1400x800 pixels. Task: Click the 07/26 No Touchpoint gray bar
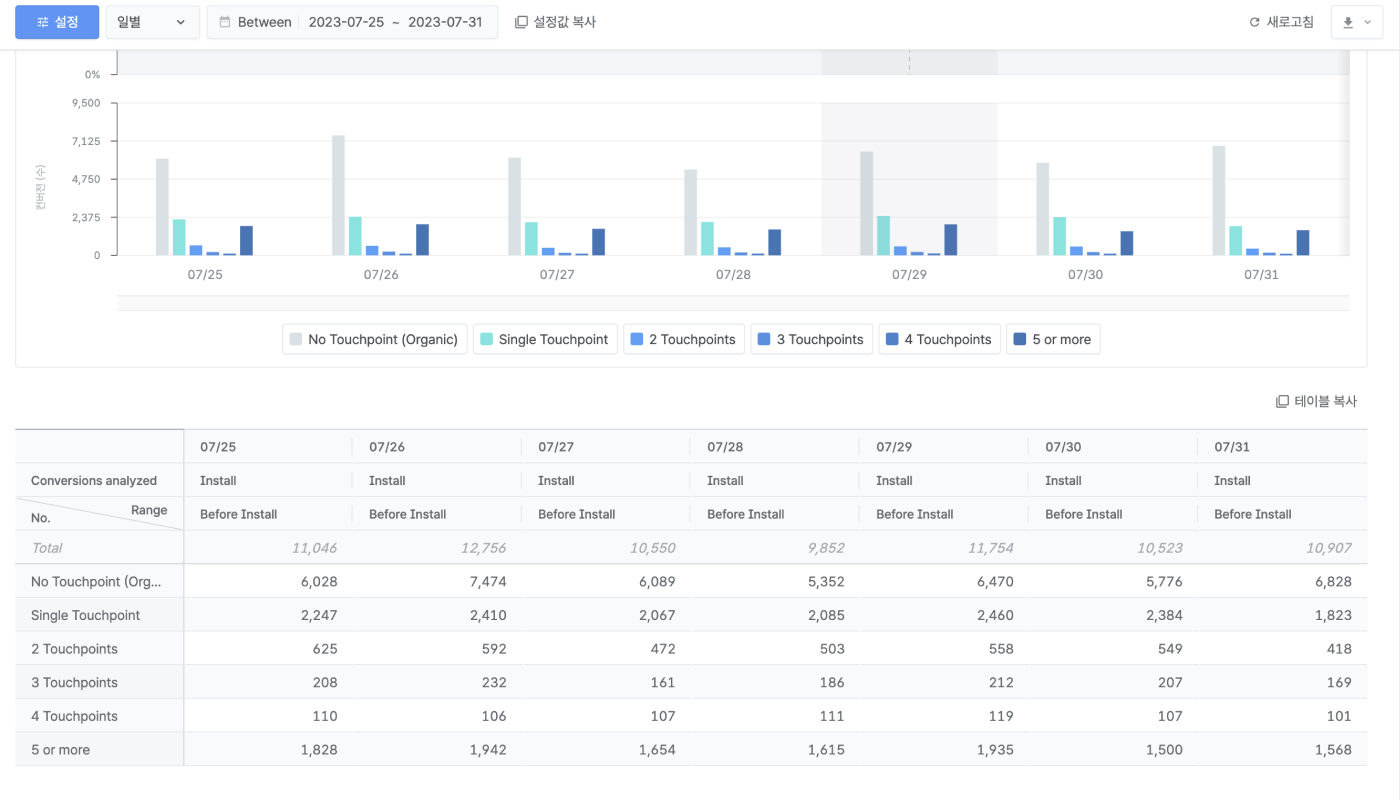point(338,195)
